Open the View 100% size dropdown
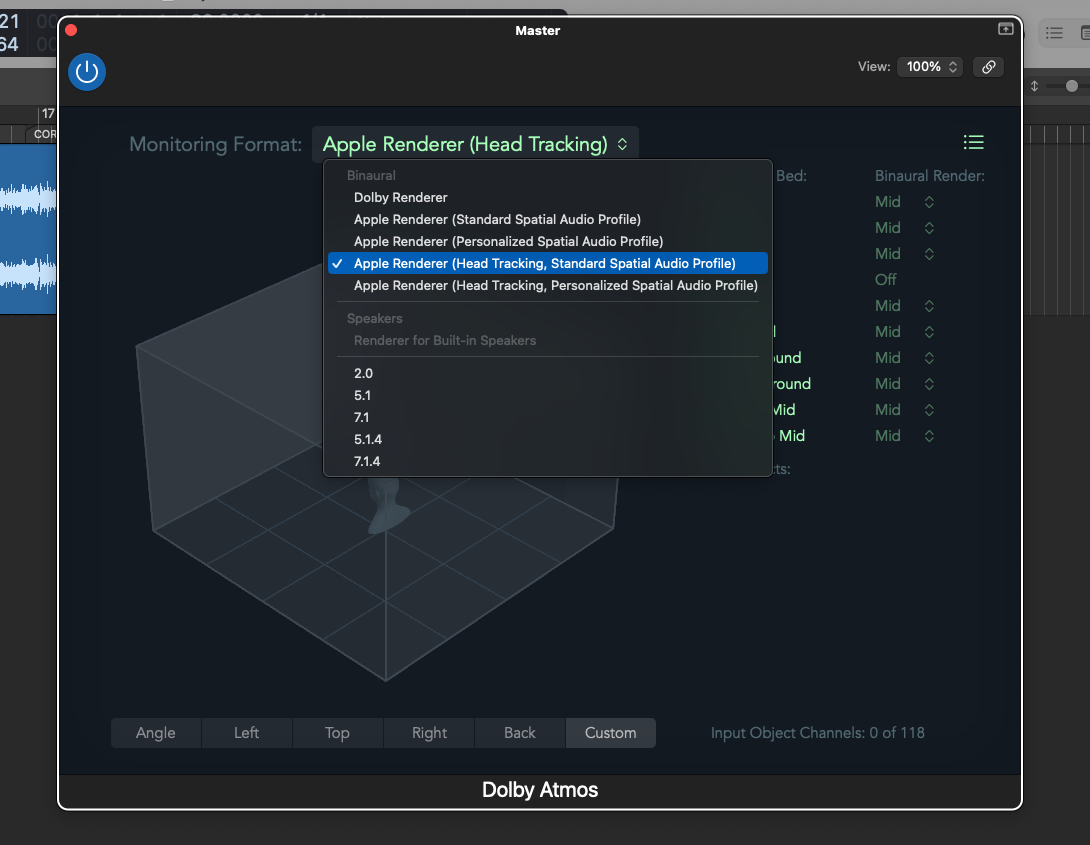The height and width of the screenshot is (845, 1090). coord(930,67)
